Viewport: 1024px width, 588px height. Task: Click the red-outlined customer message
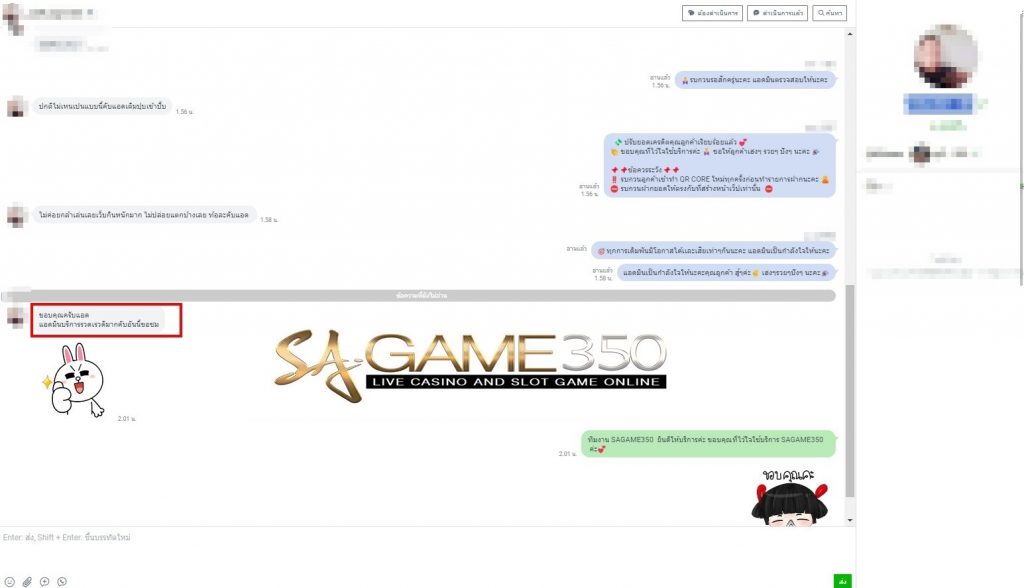(106, 320)
